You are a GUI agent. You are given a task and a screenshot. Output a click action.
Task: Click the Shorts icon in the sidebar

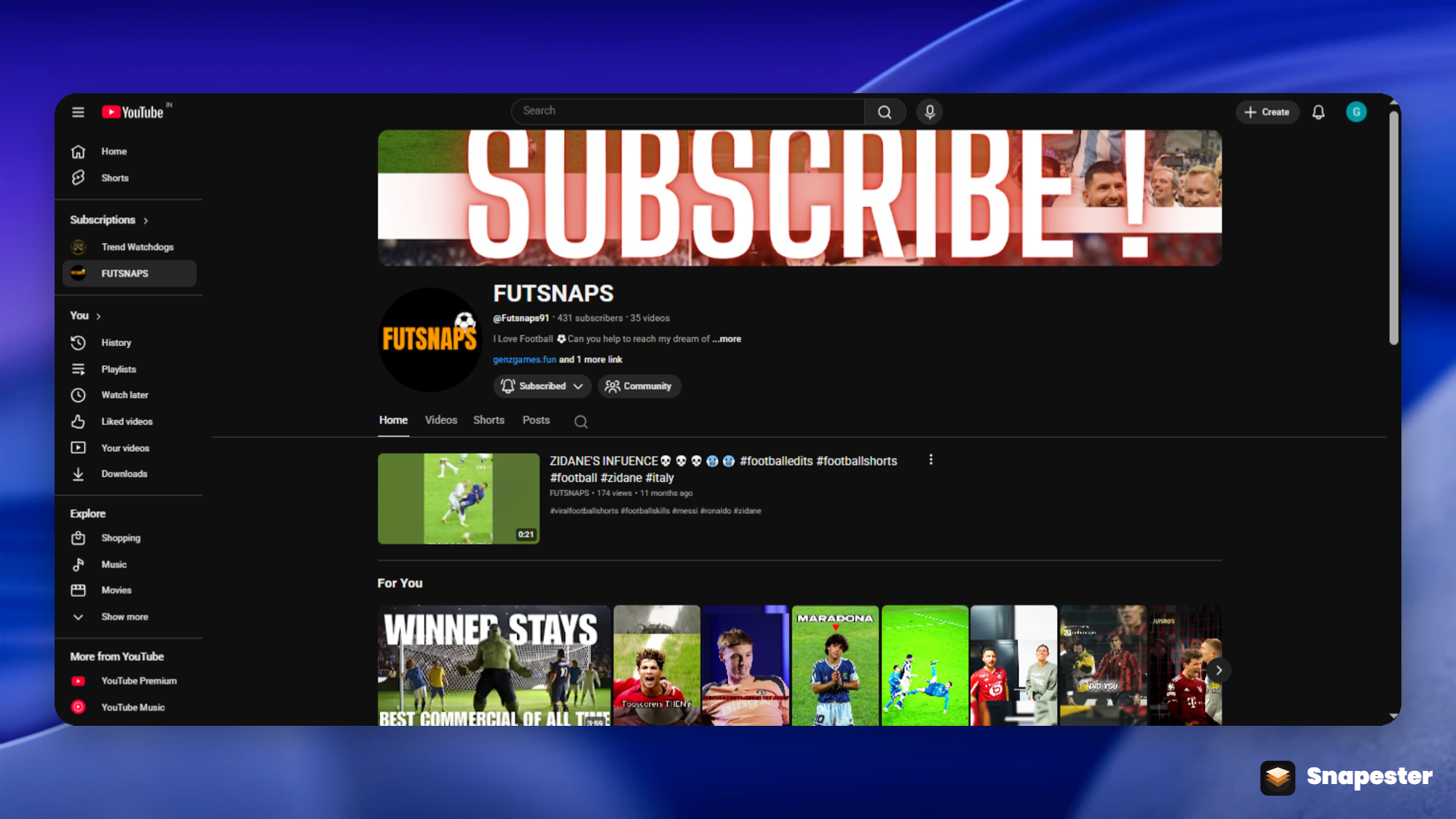pyautogui.click(x=78, y=178)
